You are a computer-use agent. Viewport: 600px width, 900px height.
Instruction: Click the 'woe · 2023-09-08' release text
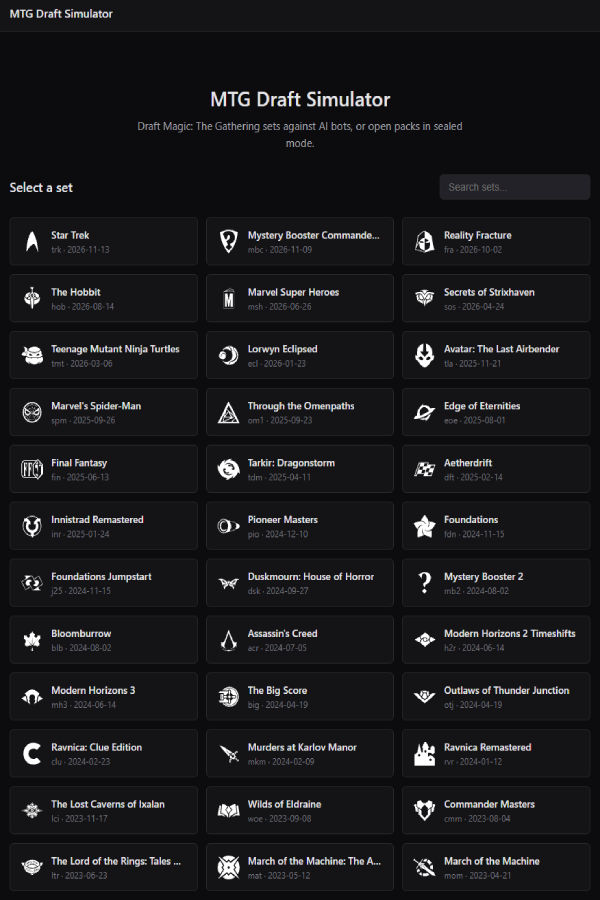coord(279,818)
